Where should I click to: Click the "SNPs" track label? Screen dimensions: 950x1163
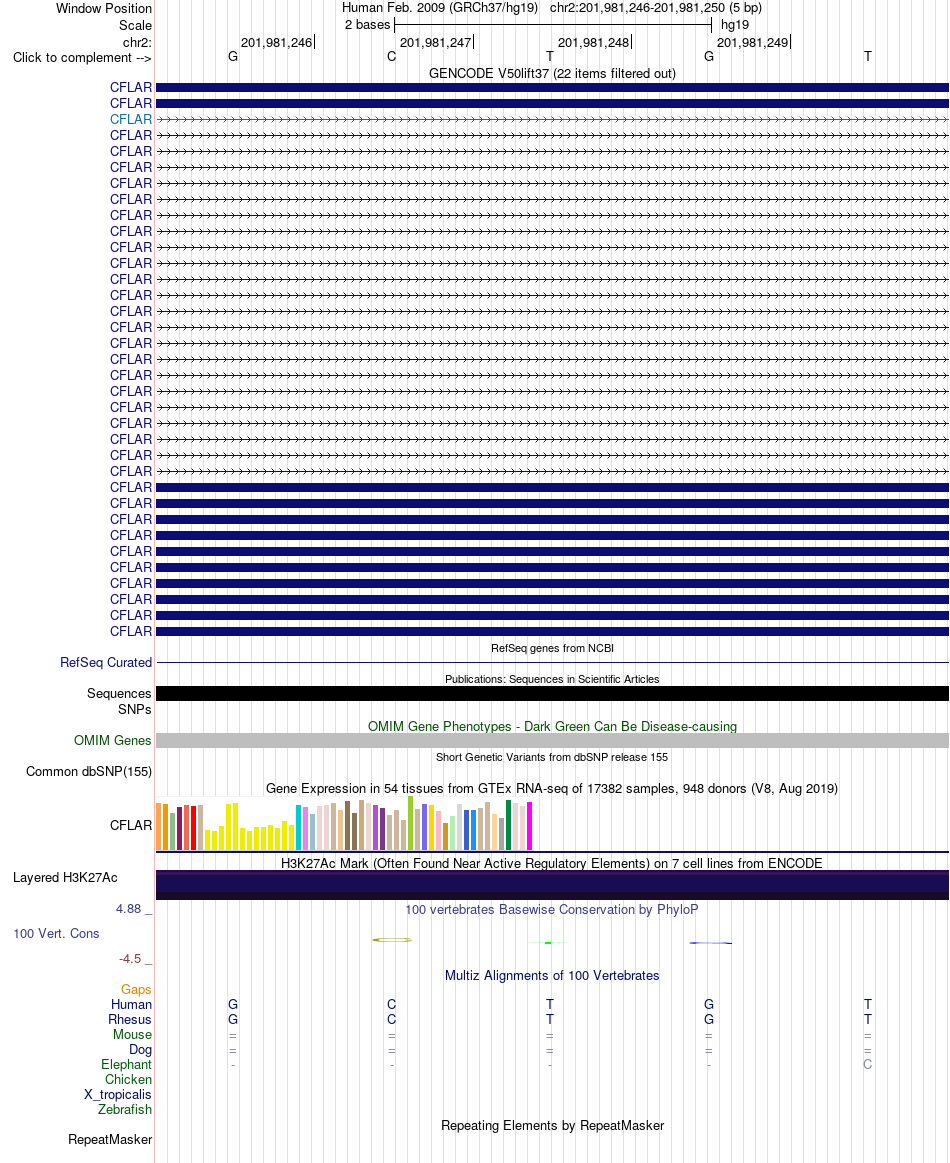point(134,709)
